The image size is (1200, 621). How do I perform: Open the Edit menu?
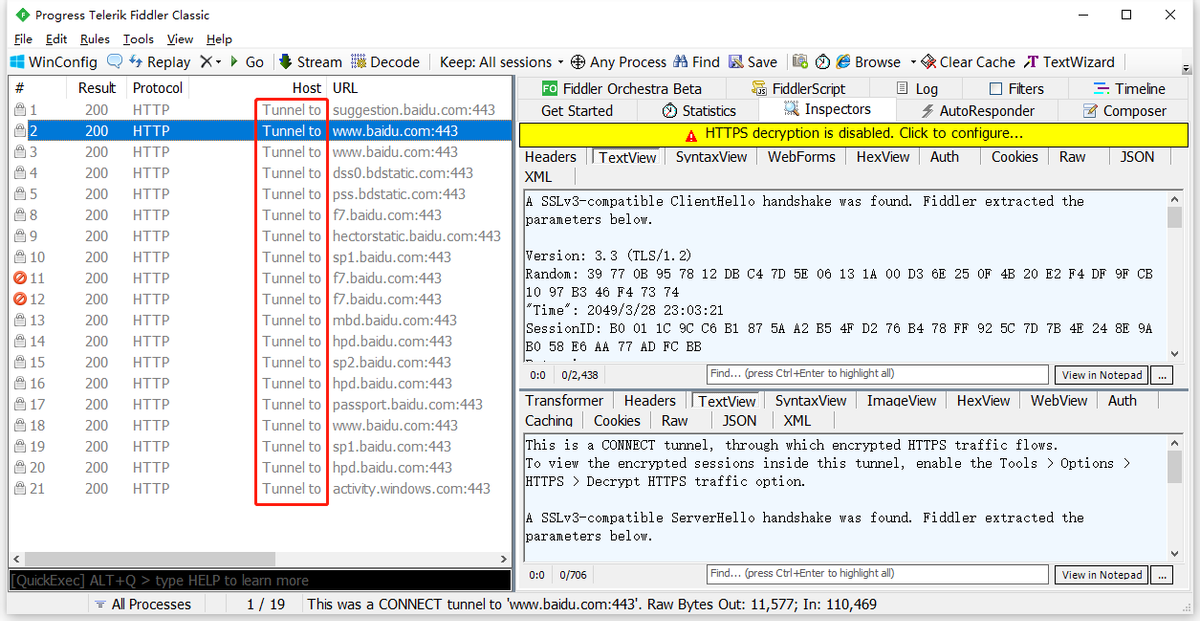pos(56,39)
